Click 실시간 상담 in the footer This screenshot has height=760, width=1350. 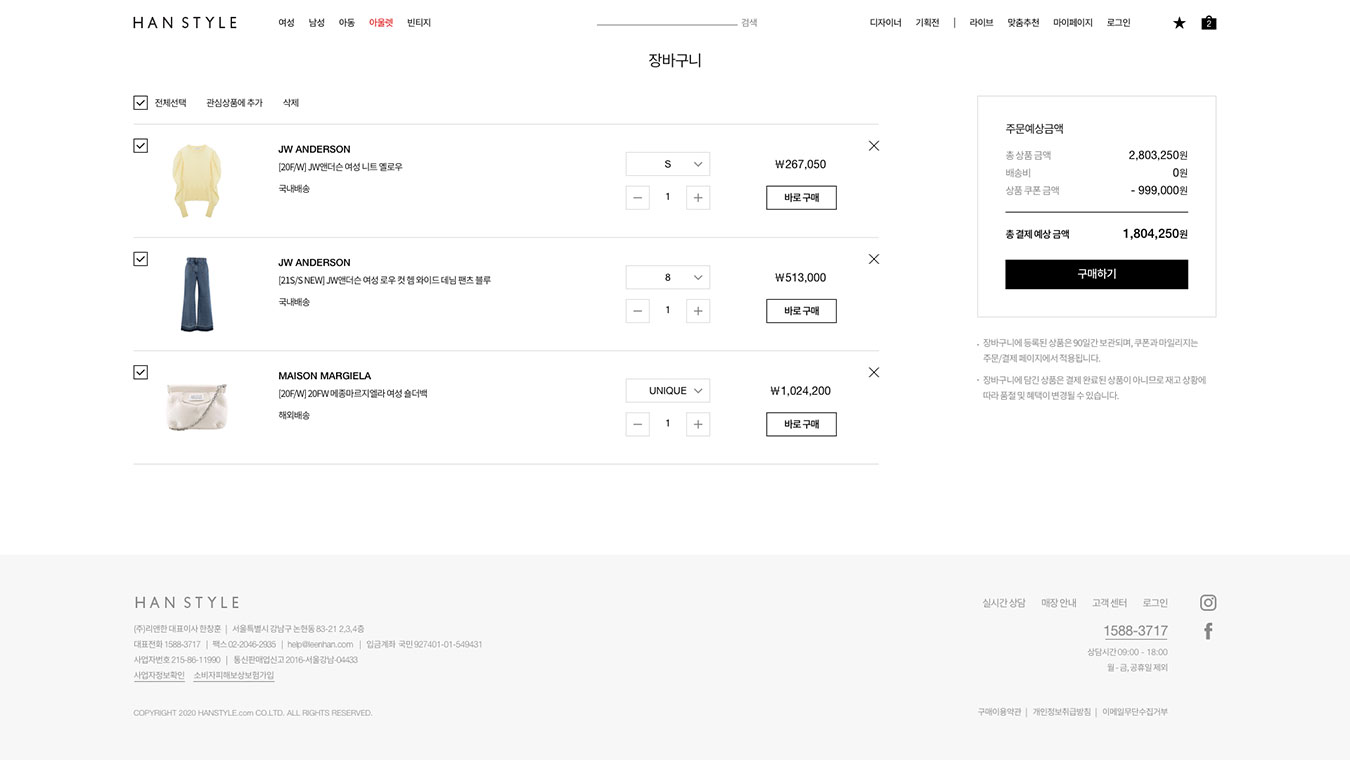[1004, 603]
